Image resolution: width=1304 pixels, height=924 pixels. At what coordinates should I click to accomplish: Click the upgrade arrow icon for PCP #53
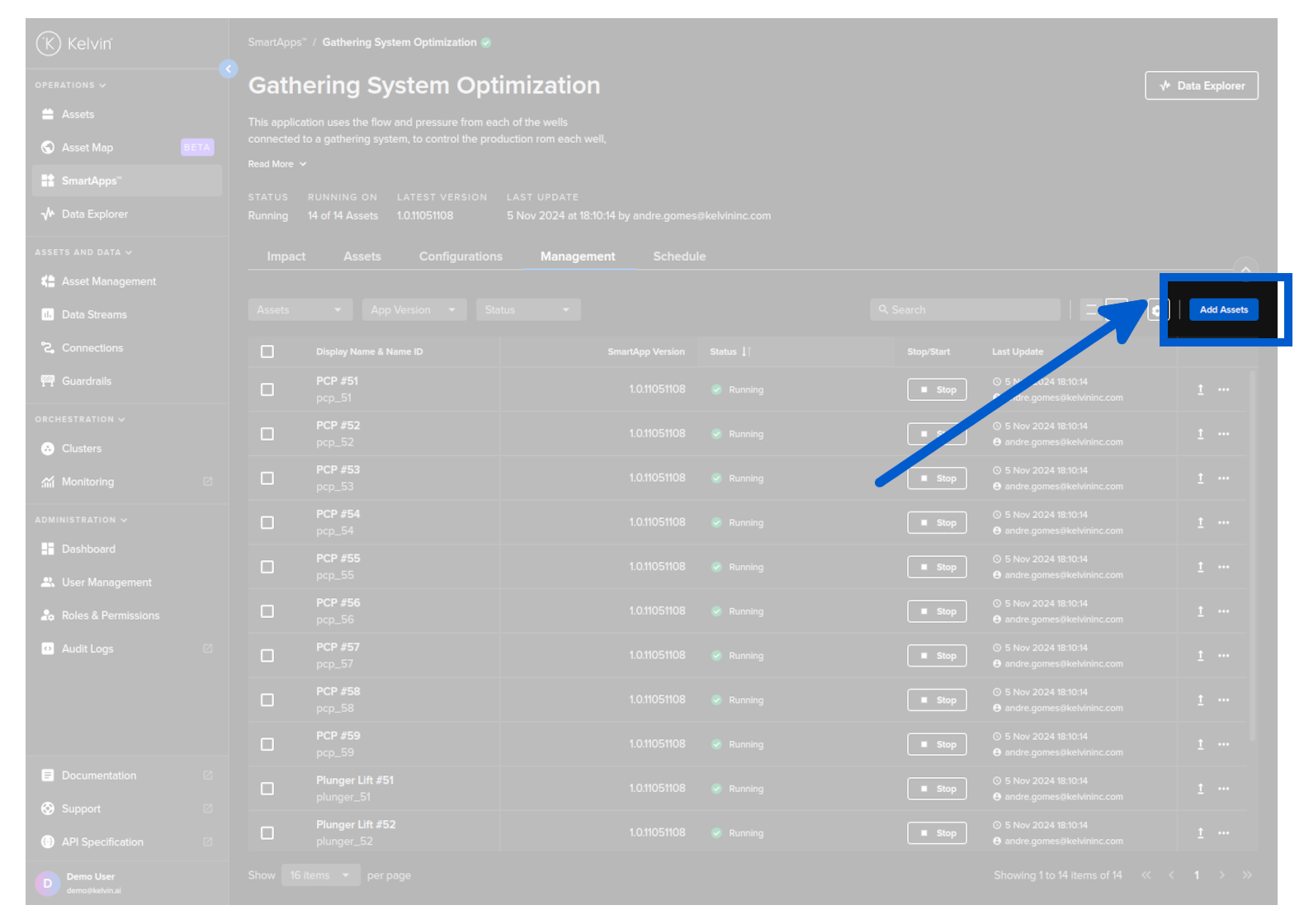(1200, 478)
